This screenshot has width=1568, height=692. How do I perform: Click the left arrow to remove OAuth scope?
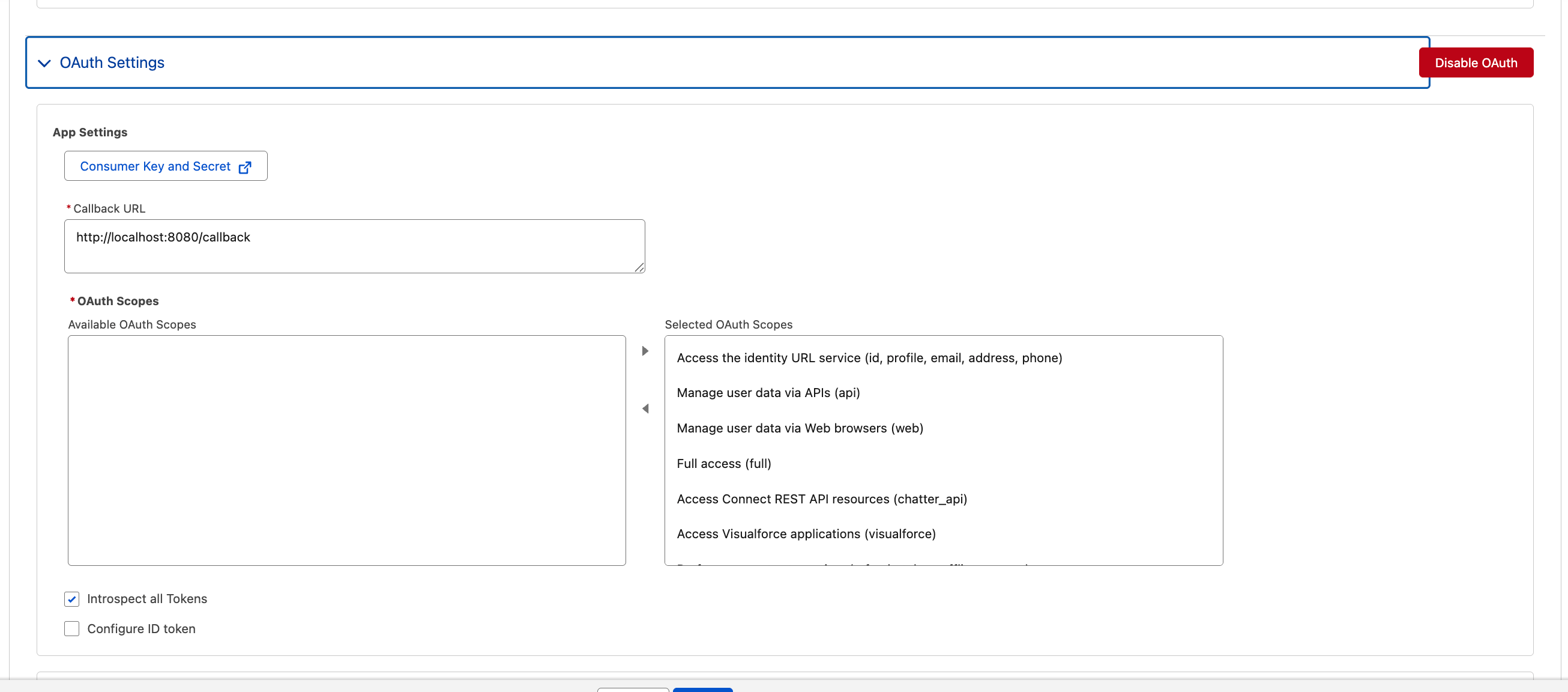pyautogui.click(x=645, y=408)
